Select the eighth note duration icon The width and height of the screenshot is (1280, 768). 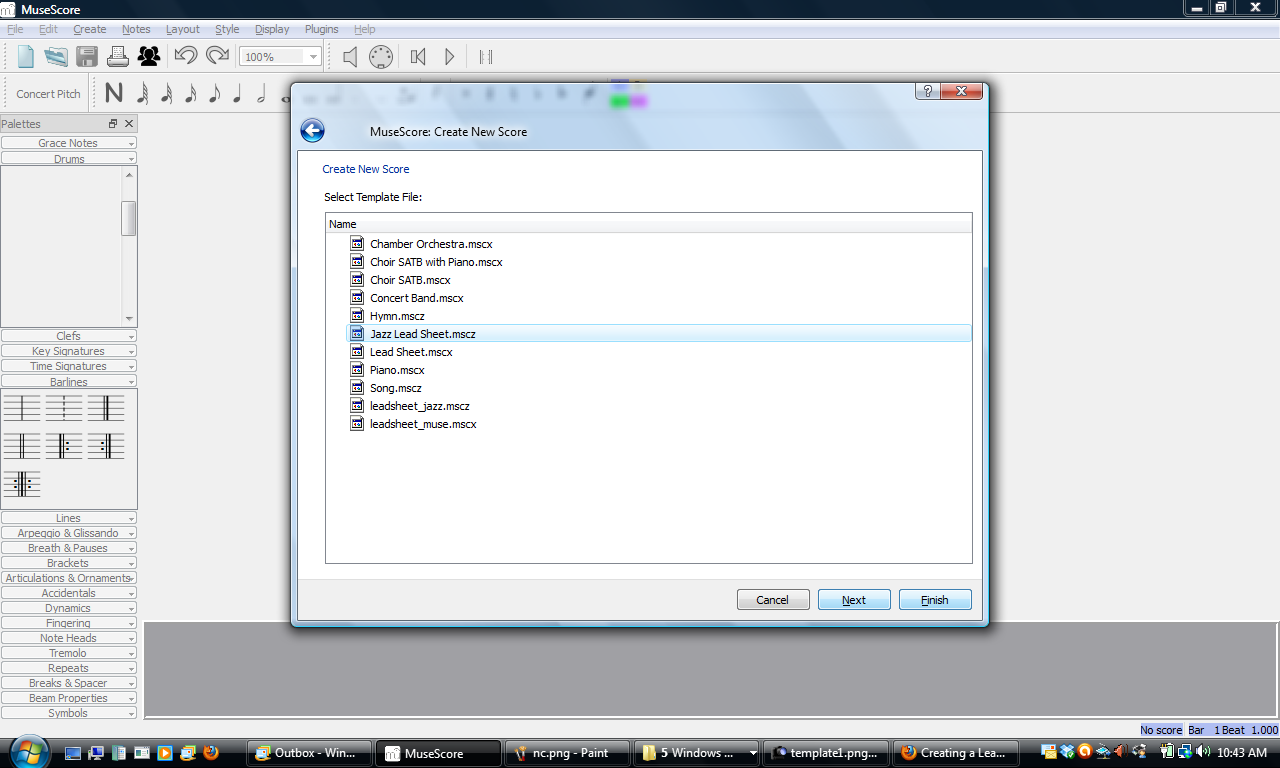click(214, 94)
